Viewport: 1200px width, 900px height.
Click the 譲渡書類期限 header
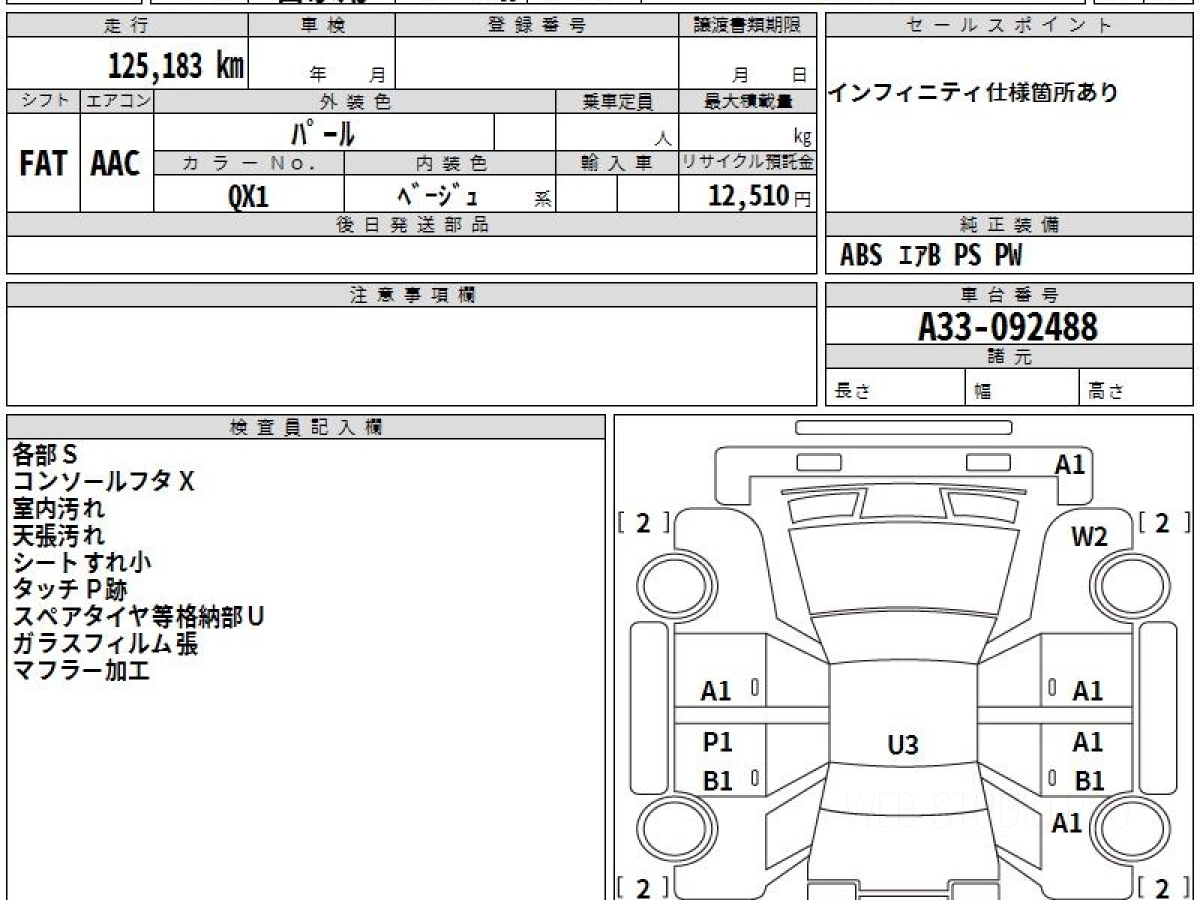click(748, 26)
